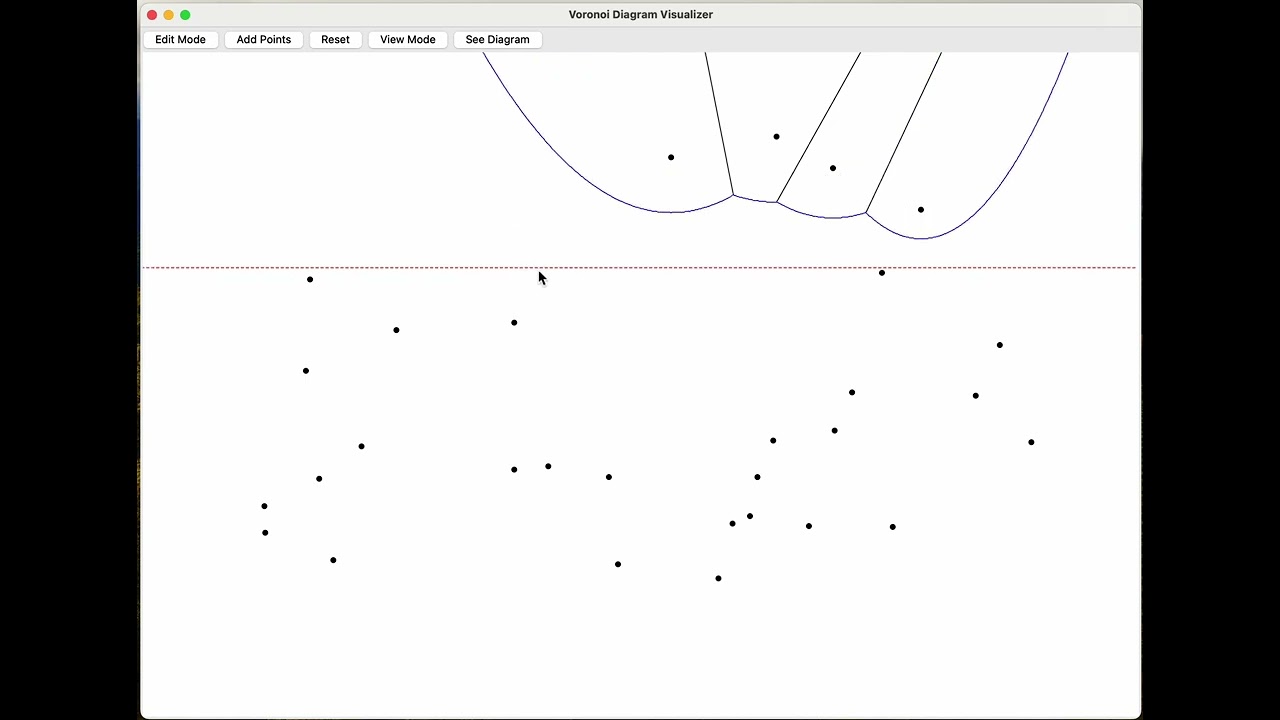Click the Edit Mode button

[180, 39]
